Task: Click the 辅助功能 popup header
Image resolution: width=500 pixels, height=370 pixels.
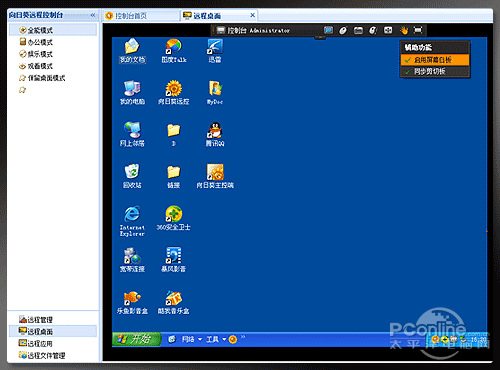Action: [x=418, y=47]
